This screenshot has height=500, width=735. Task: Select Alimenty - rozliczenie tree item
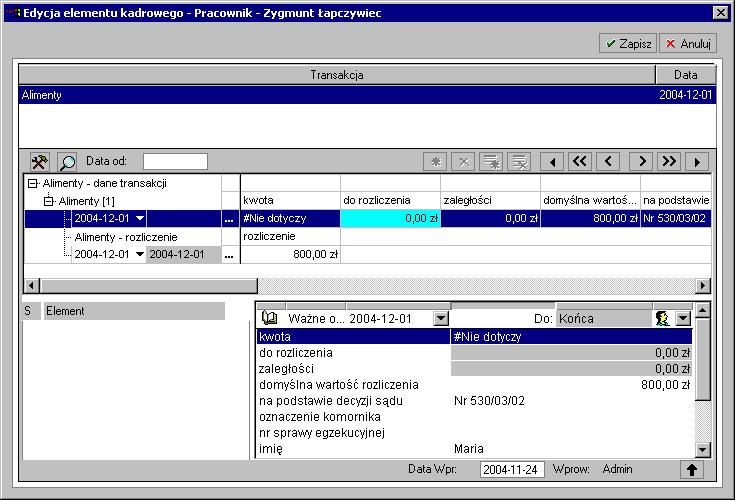coord(126,237)
